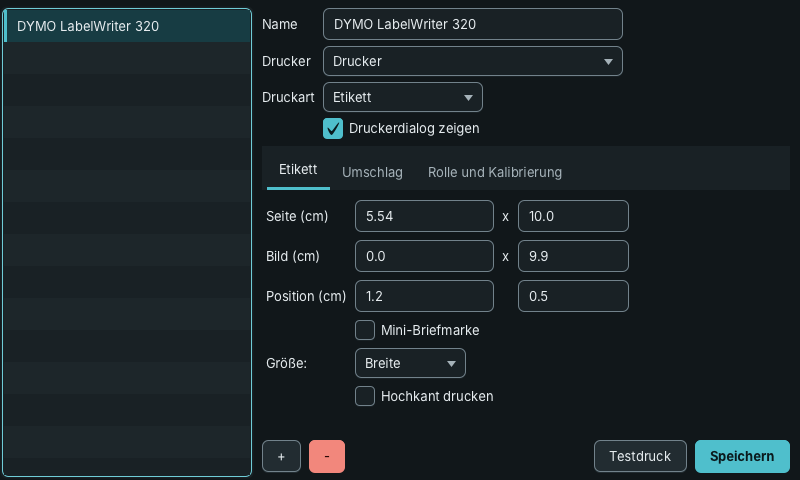
Task: Open the Größe dropdown showing Breite
Action: tap(410, 363)
